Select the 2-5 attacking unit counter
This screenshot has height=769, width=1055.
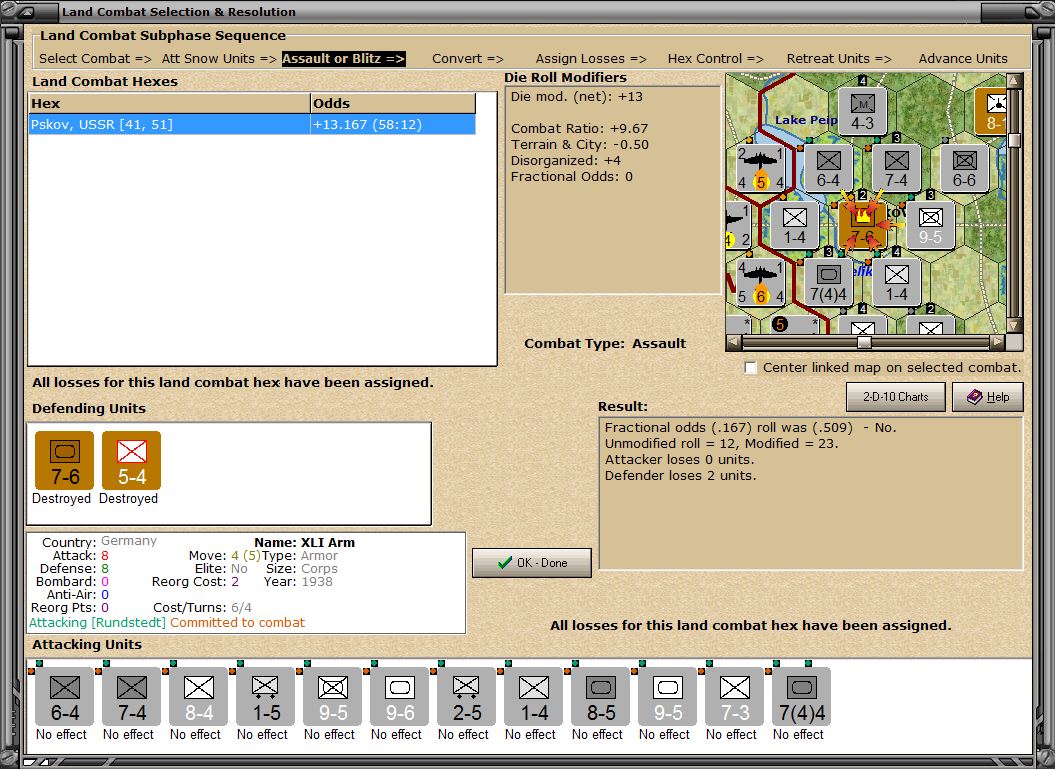(x=466, y=697)
